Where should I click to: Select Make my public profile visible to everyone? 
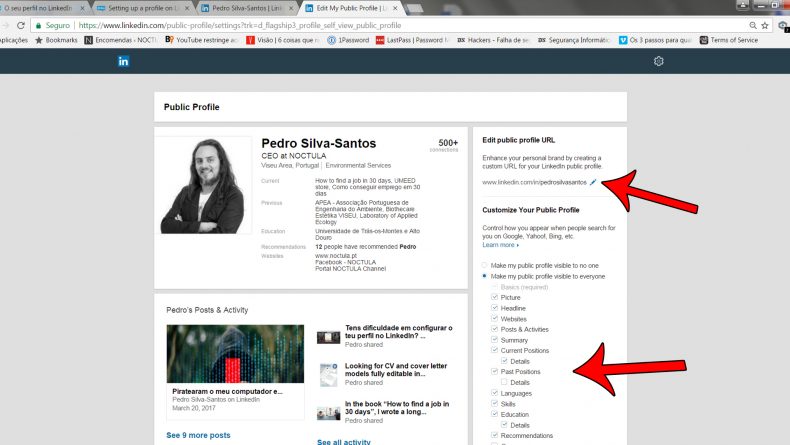point(484,276)
